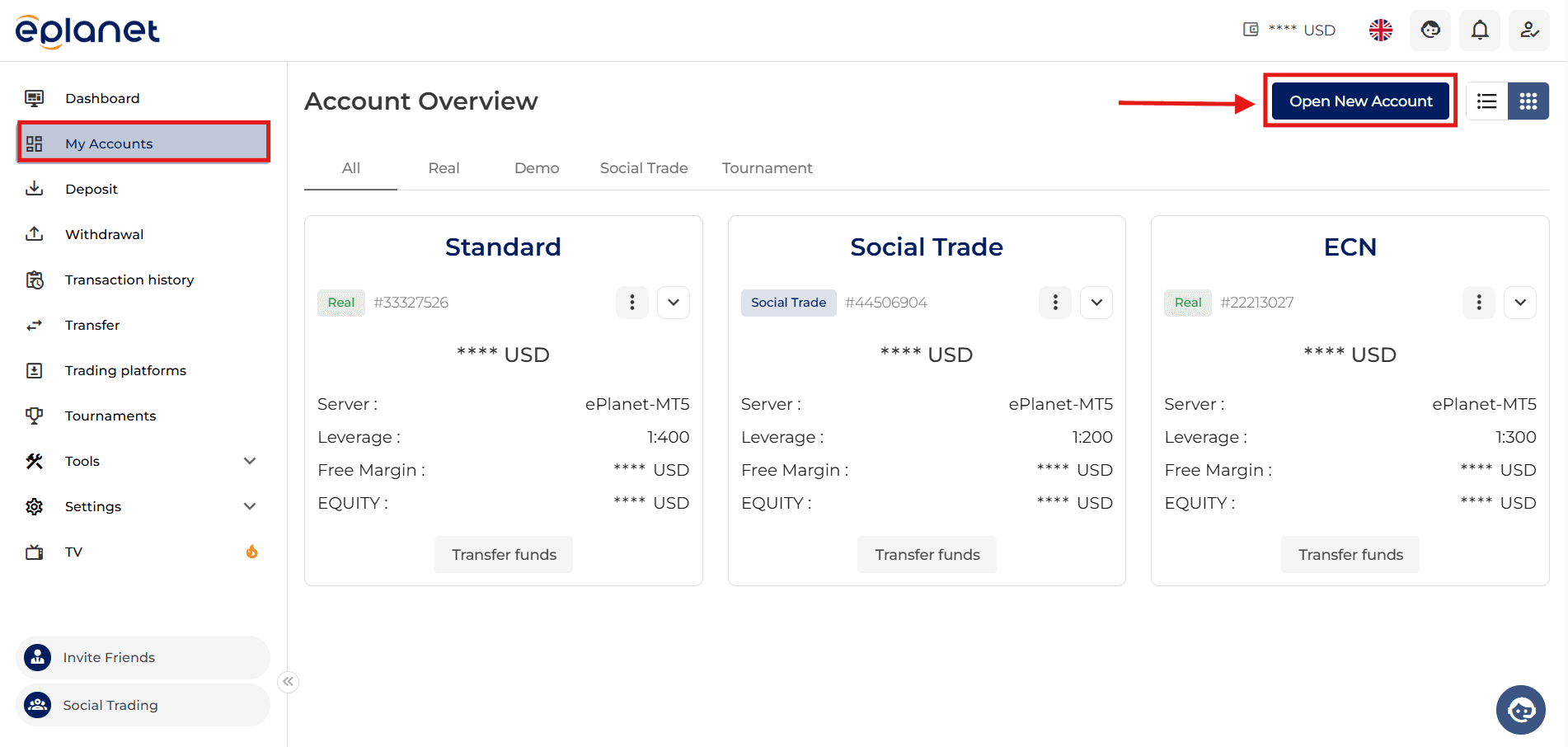Click the Transfer sidebar icon
The image size is (1568, 747).
pyautogui.click(x=34, y=324)
